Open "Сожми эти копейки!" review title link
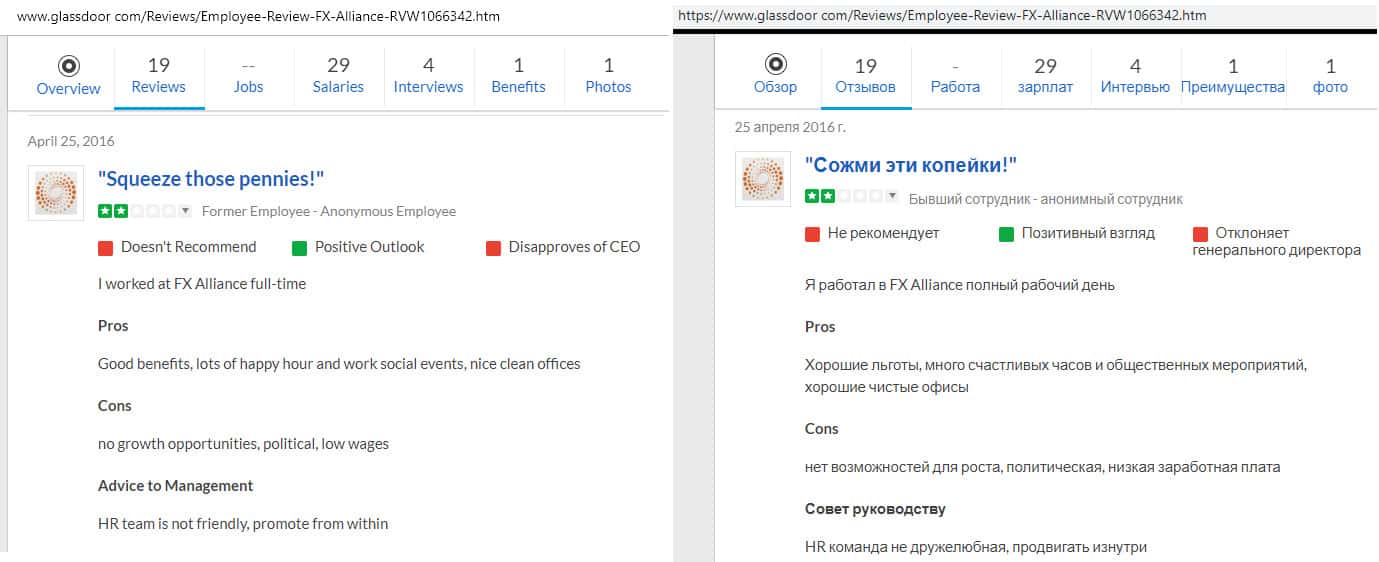Image resolution: width=1379 pixels, height=562 pixels. coord(910,166)
